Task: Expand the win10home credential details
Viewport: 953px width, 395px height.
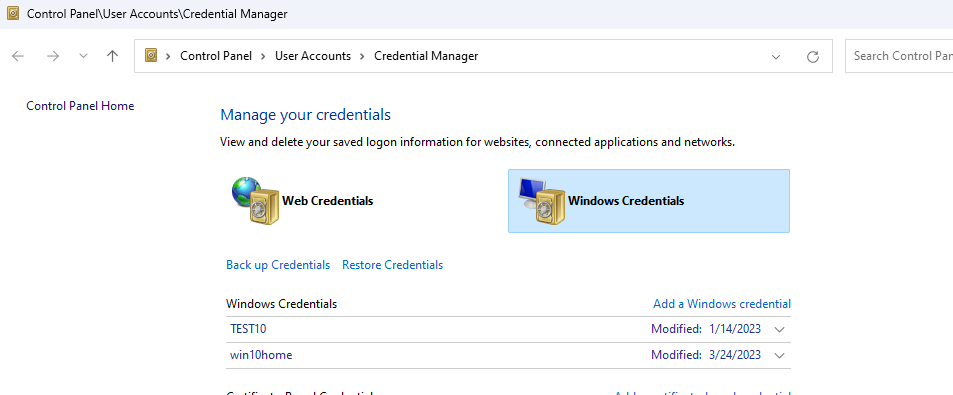Action: coord(780,355)
